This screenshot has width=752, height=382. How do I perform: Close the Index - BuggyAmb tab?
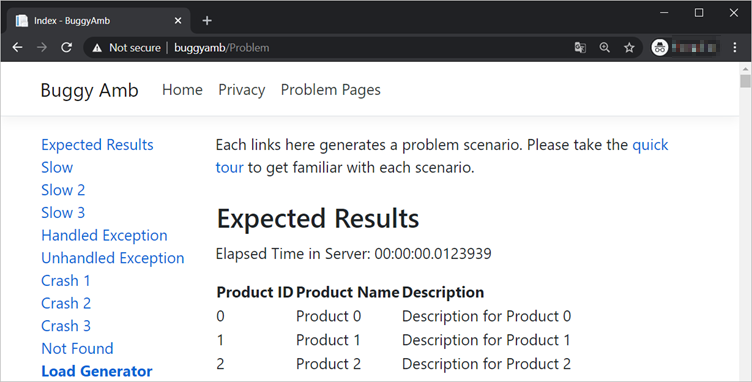click(178, 21)
